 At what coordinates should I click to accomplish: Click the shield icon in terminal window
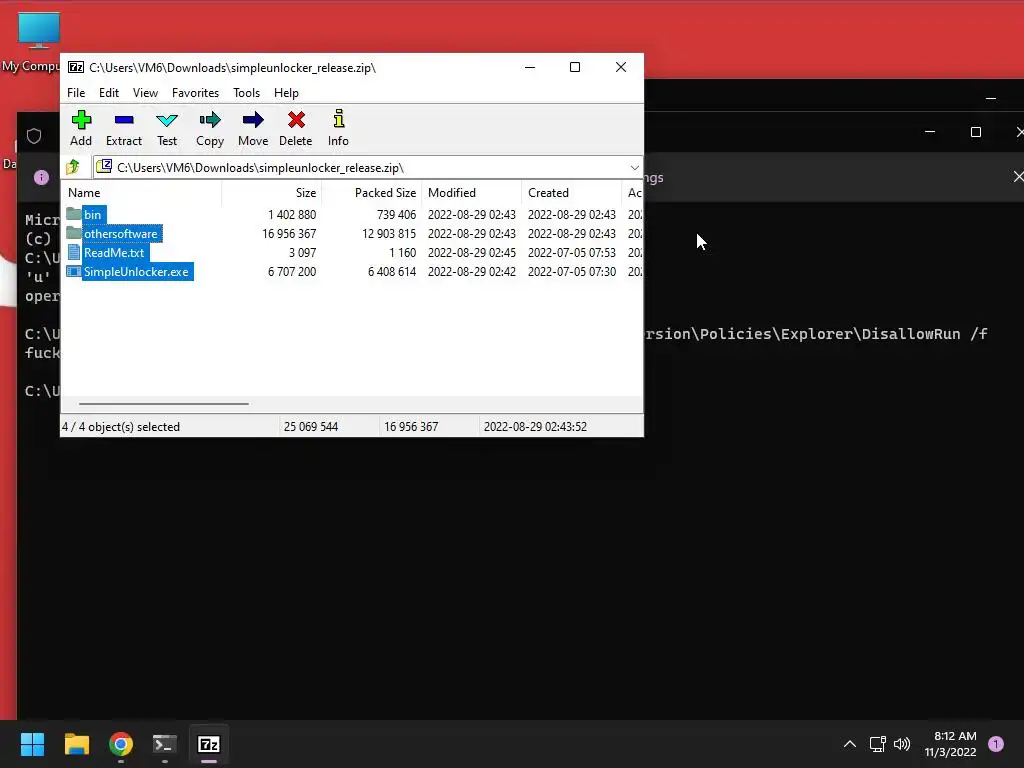click(34, 136)
